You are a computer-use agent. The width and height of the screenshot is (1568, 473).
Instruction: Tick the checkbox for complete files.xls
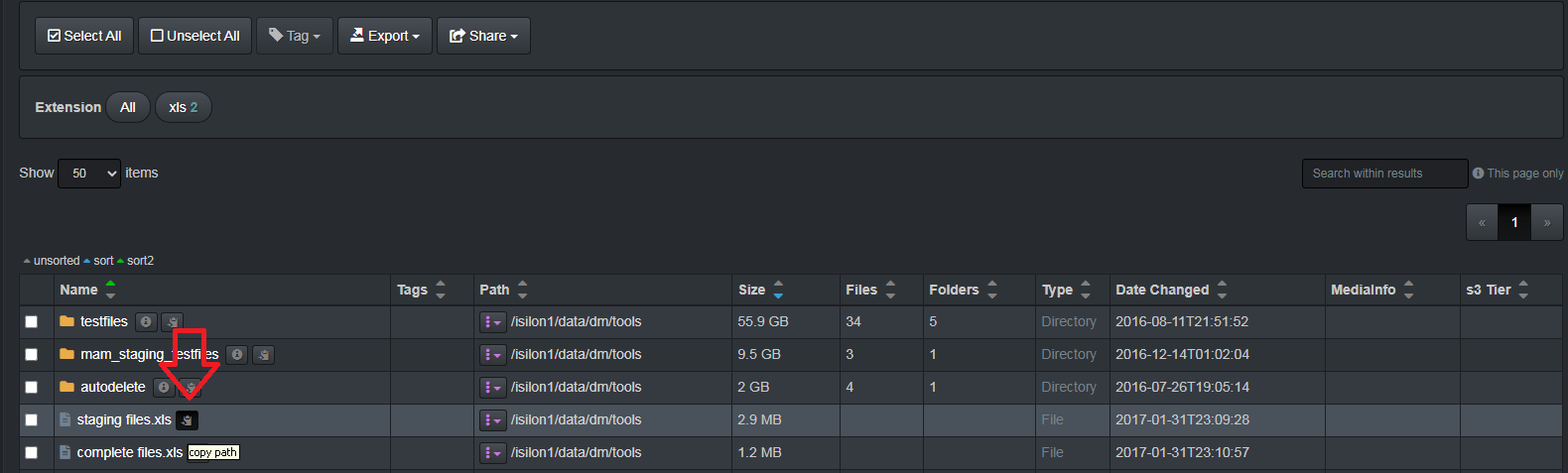click(x=31, y=452)
